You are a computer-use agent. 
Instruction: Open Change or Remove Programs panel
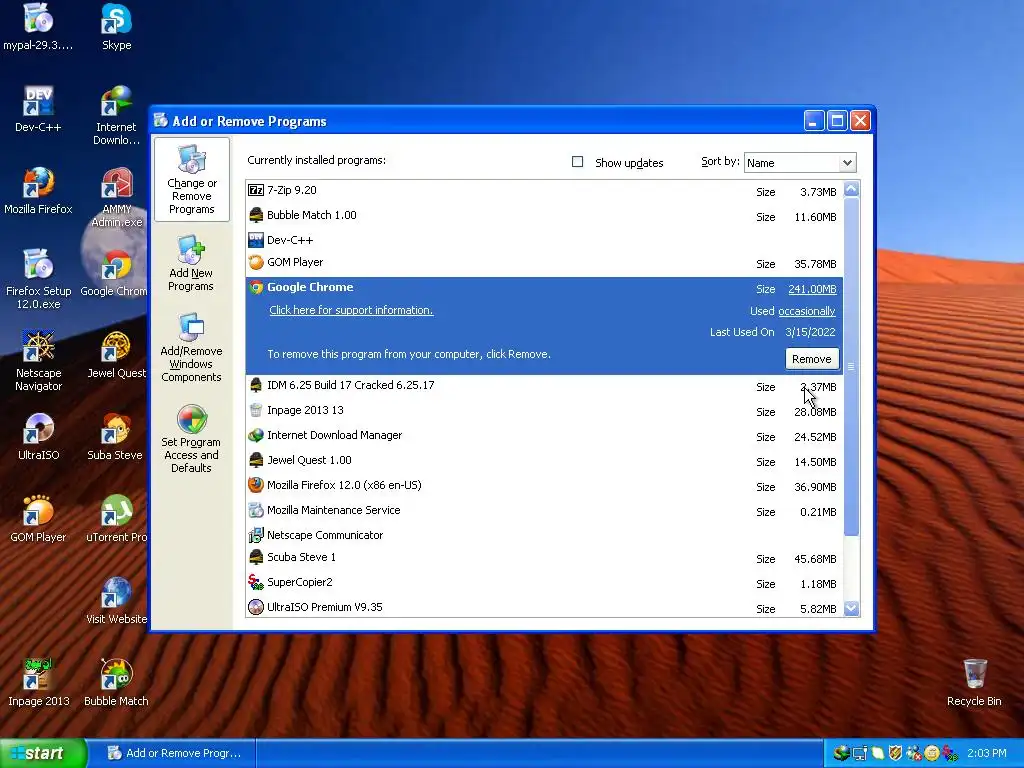click(192, 180)
